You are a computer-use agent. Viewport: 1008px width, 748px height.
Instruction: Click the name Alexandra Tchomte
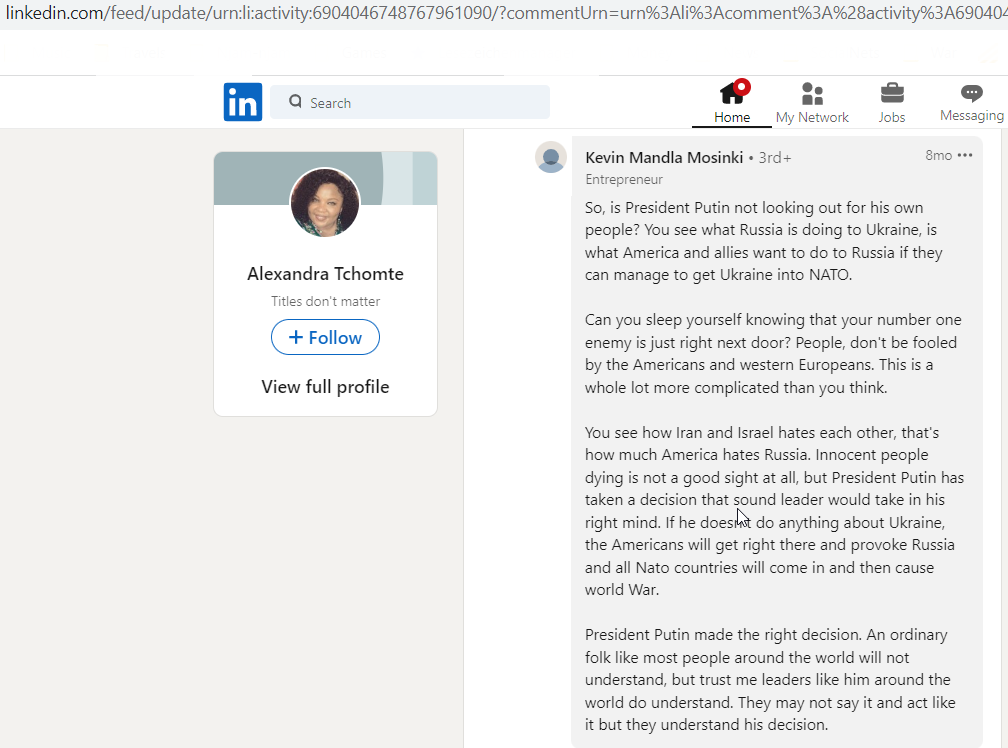point(325,274)
